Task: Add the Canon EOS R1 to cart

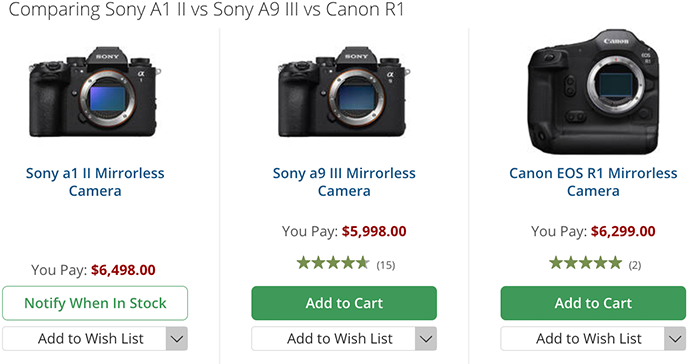Action: point(593,303)
